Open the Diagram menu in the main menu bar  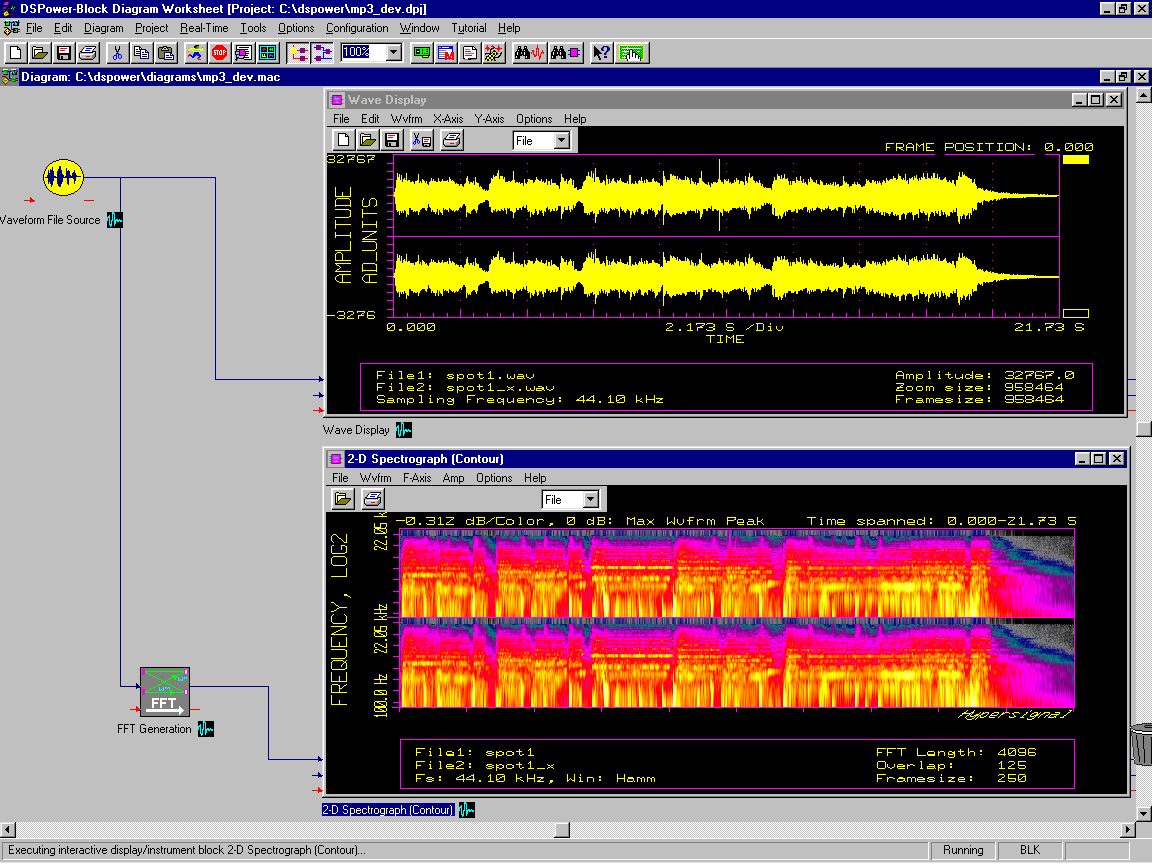point(104,28)
